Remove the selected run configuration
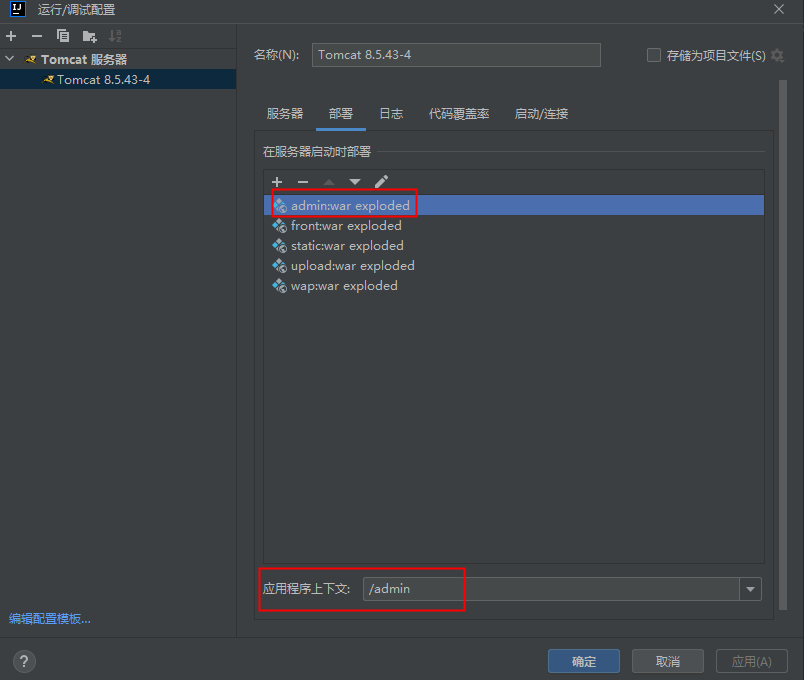This screenshot has width=804, height=680. pos(37,36)
